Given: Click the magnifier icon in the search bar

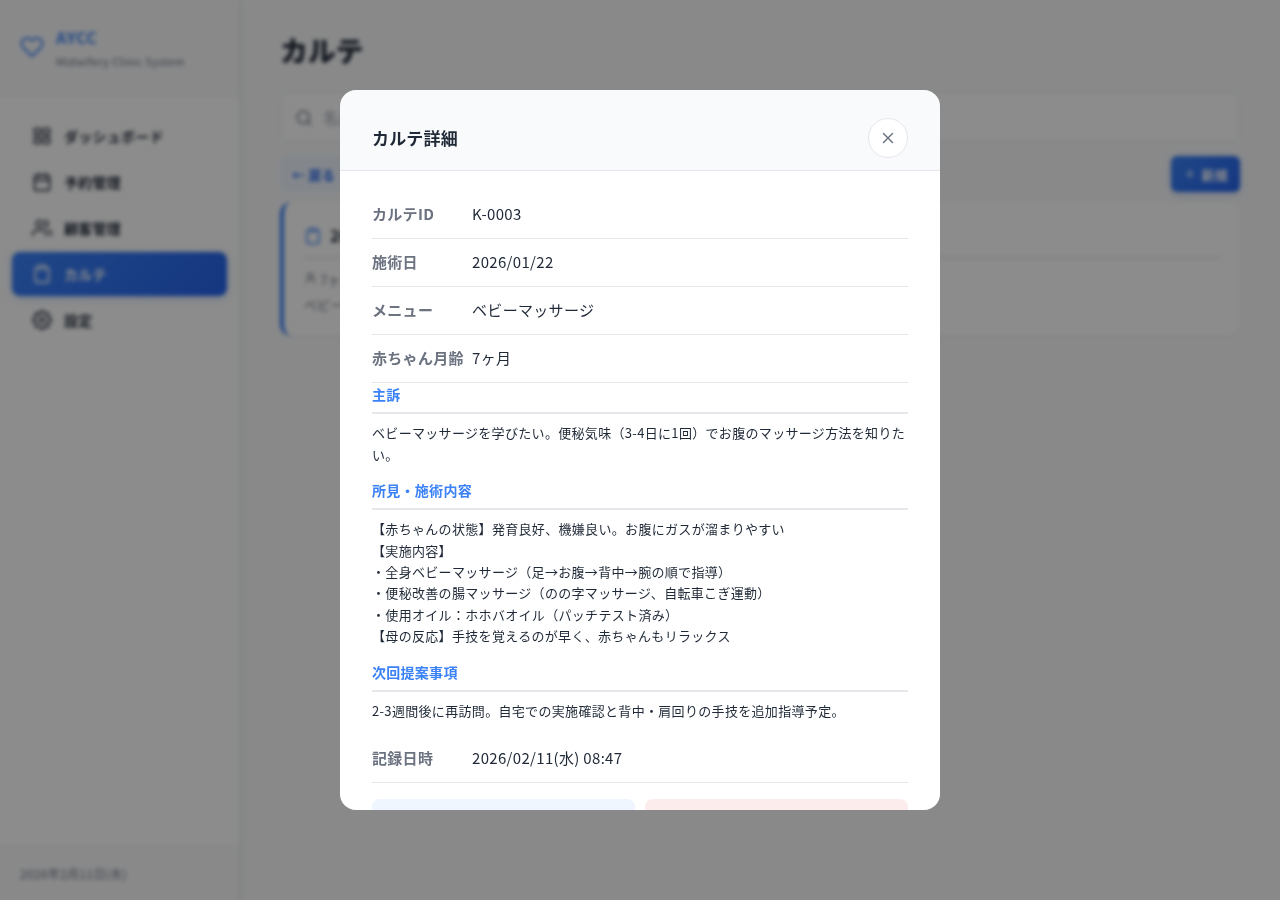Looking at the screenshot, I should point(304,117).
